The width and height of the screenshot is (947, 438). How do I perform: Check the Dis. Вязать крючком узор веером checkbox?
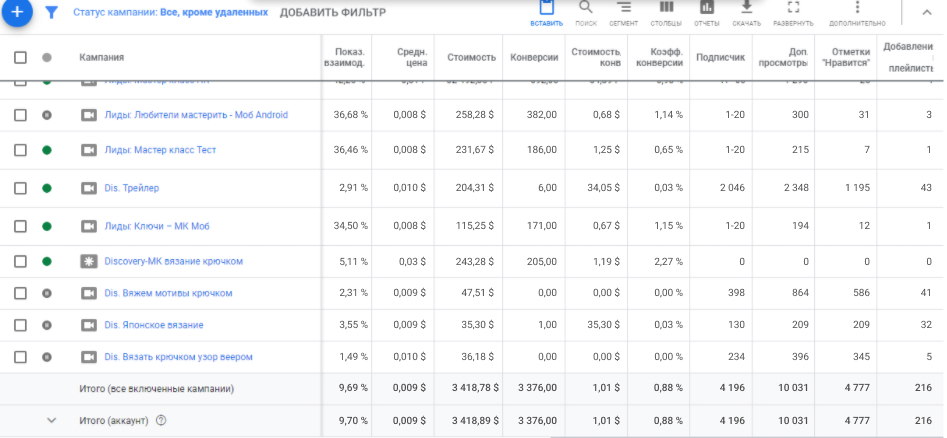pyautogui.click(x=20, y=357)
